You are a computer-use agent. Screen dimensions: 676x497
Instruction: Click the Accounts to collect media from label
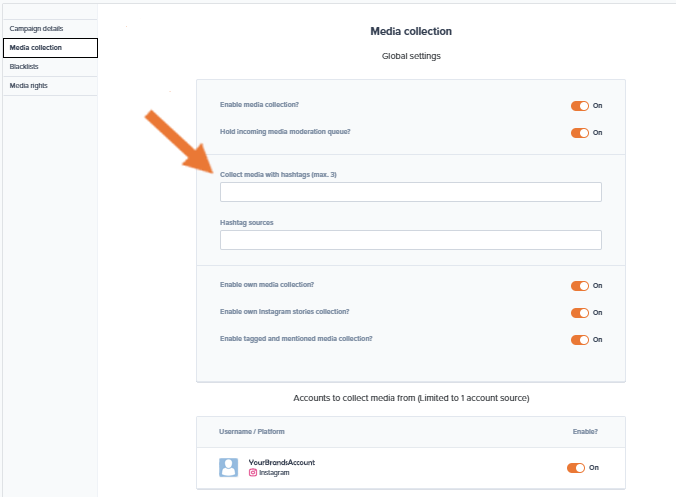click(410, 398)
